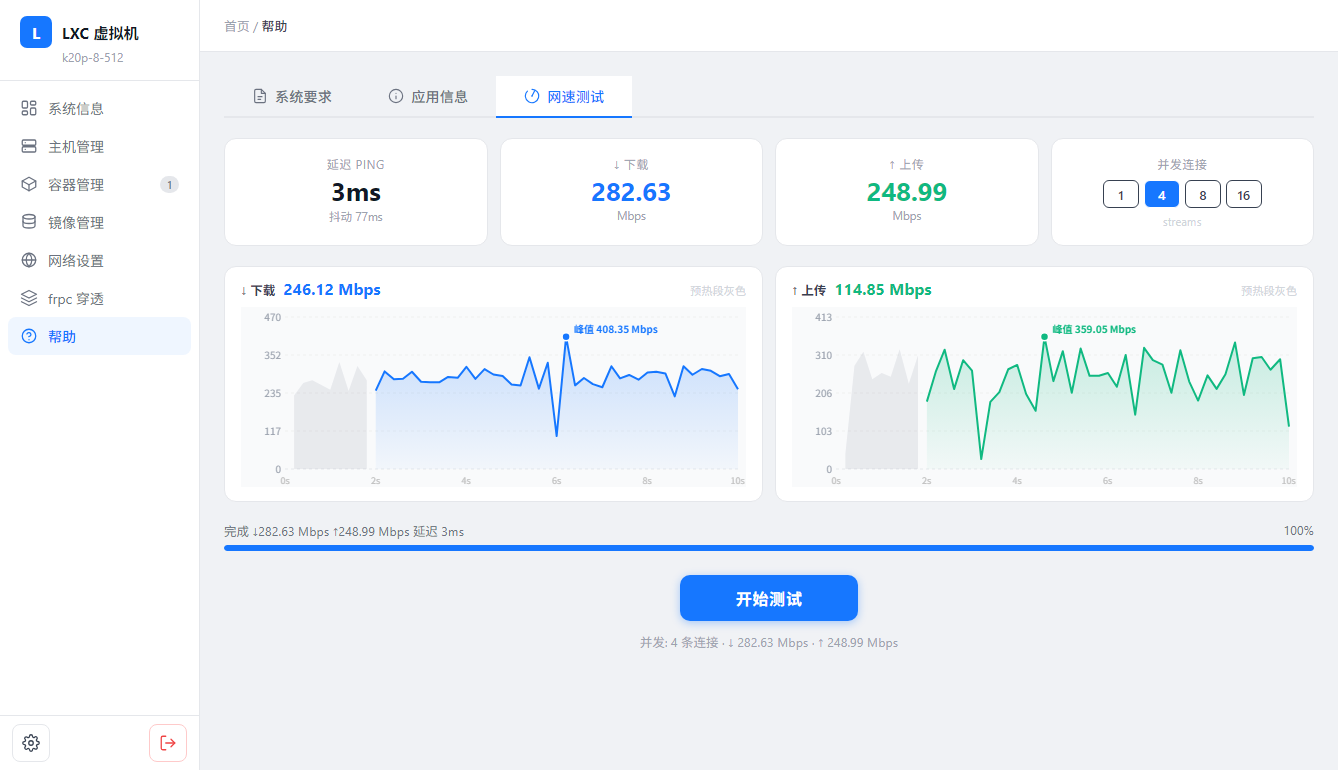Select 16 concurrent streams
This screenshot has width=1338, height=770.
tap(1244, 195)
